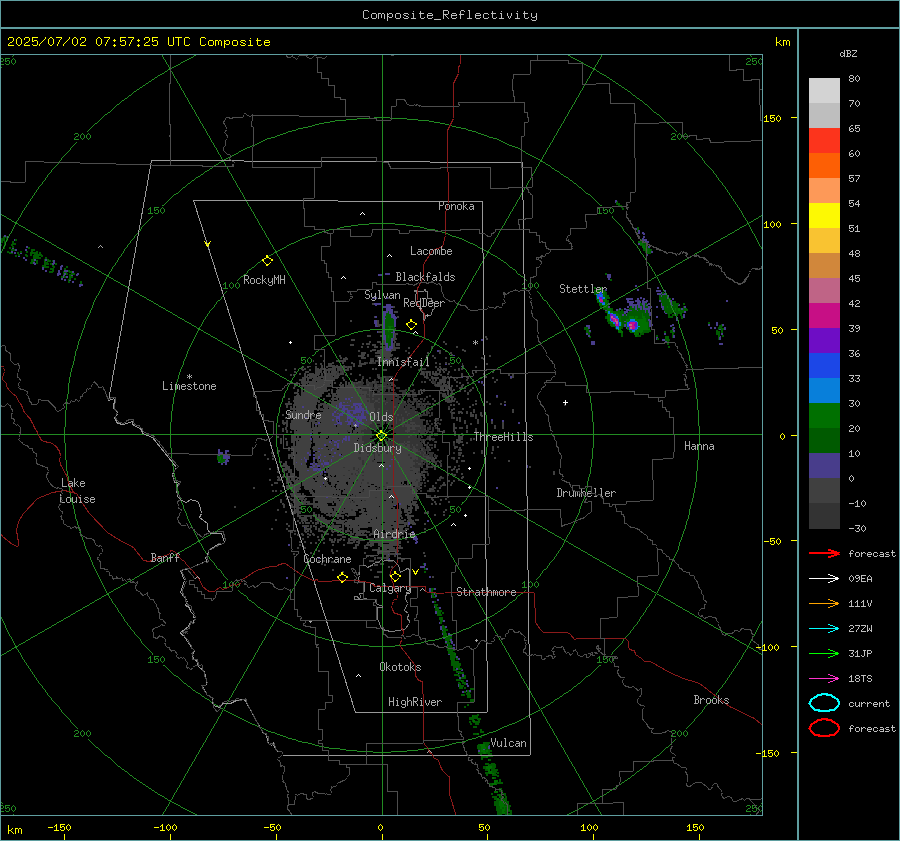Click the HighRiver map label

[x=415, y=702]
